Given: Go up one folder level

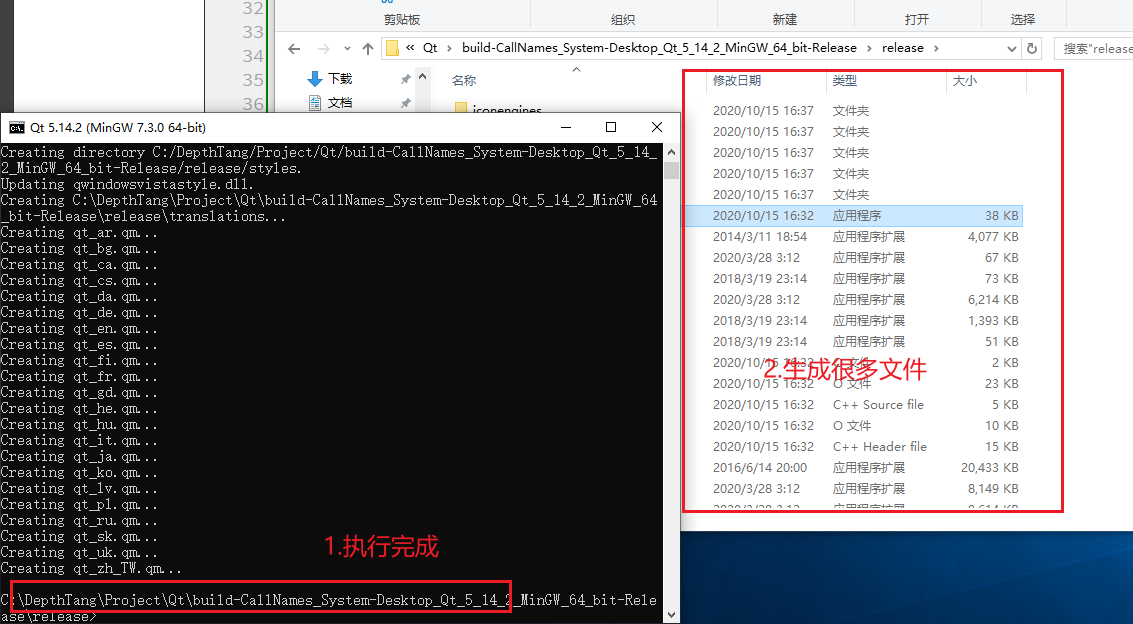Looking at the screenshot, I should (368, 48).
